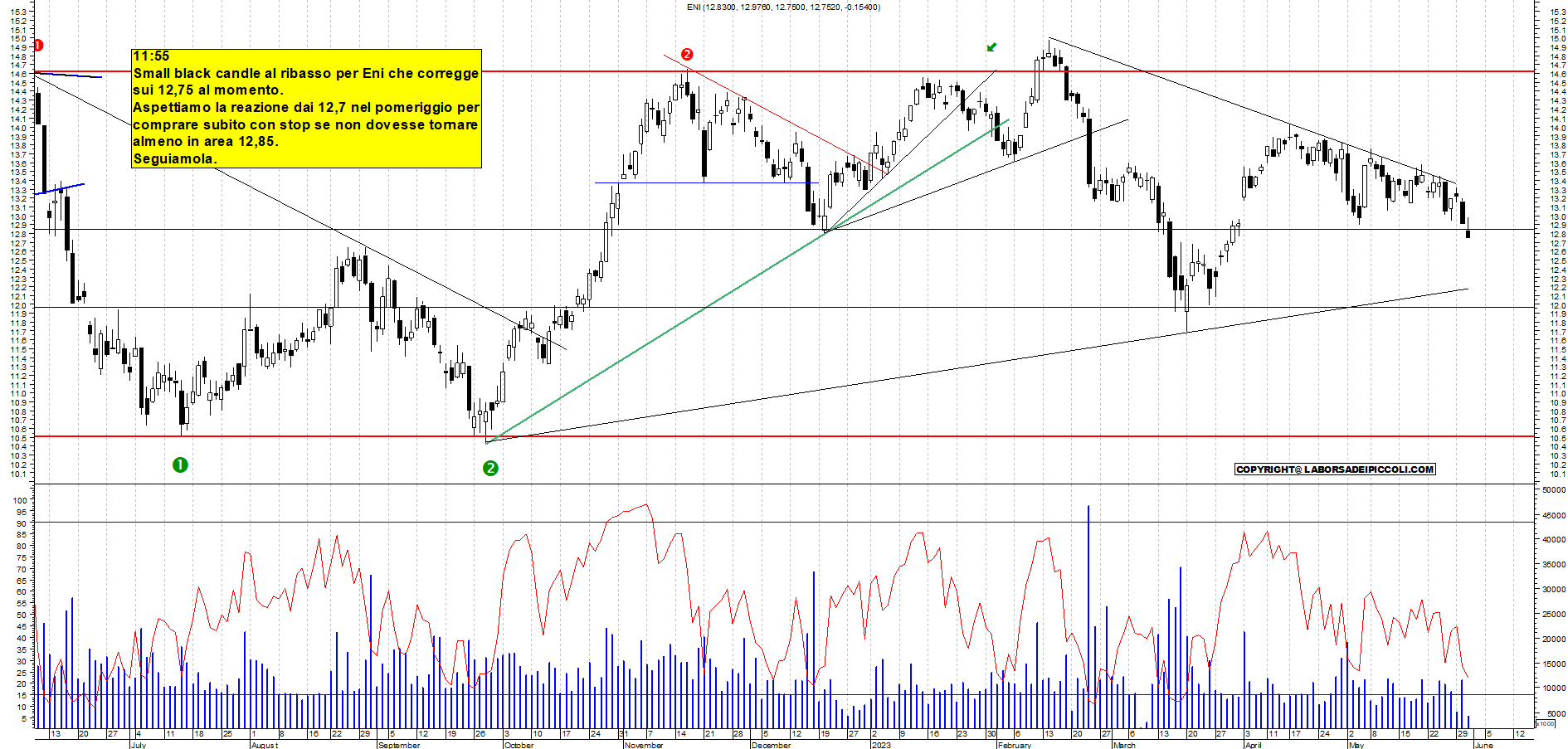Click the green circled 2 bottom marker
Screen dimensions: 1568x749
click(x=490, y=468)
